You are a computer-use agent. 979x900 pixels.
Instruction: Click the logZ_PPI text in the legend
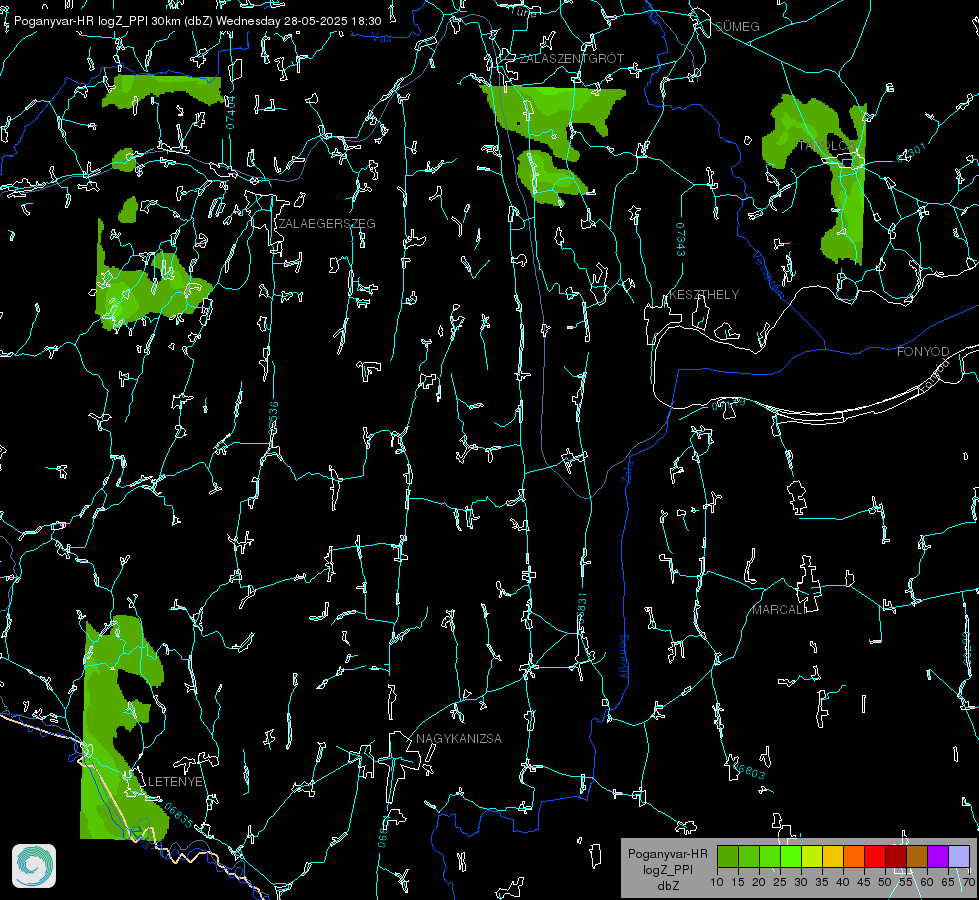pos(667,870)
